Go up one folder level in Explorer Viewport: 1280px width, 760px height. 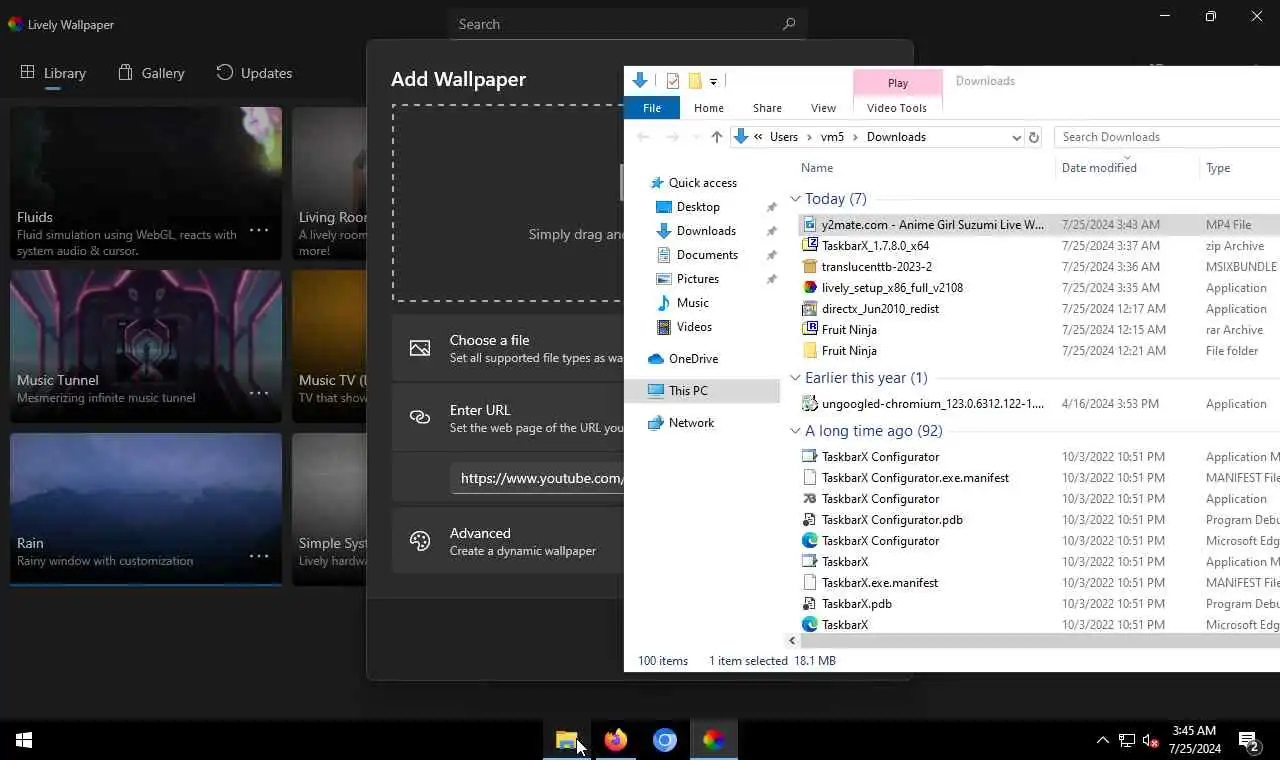717,137
